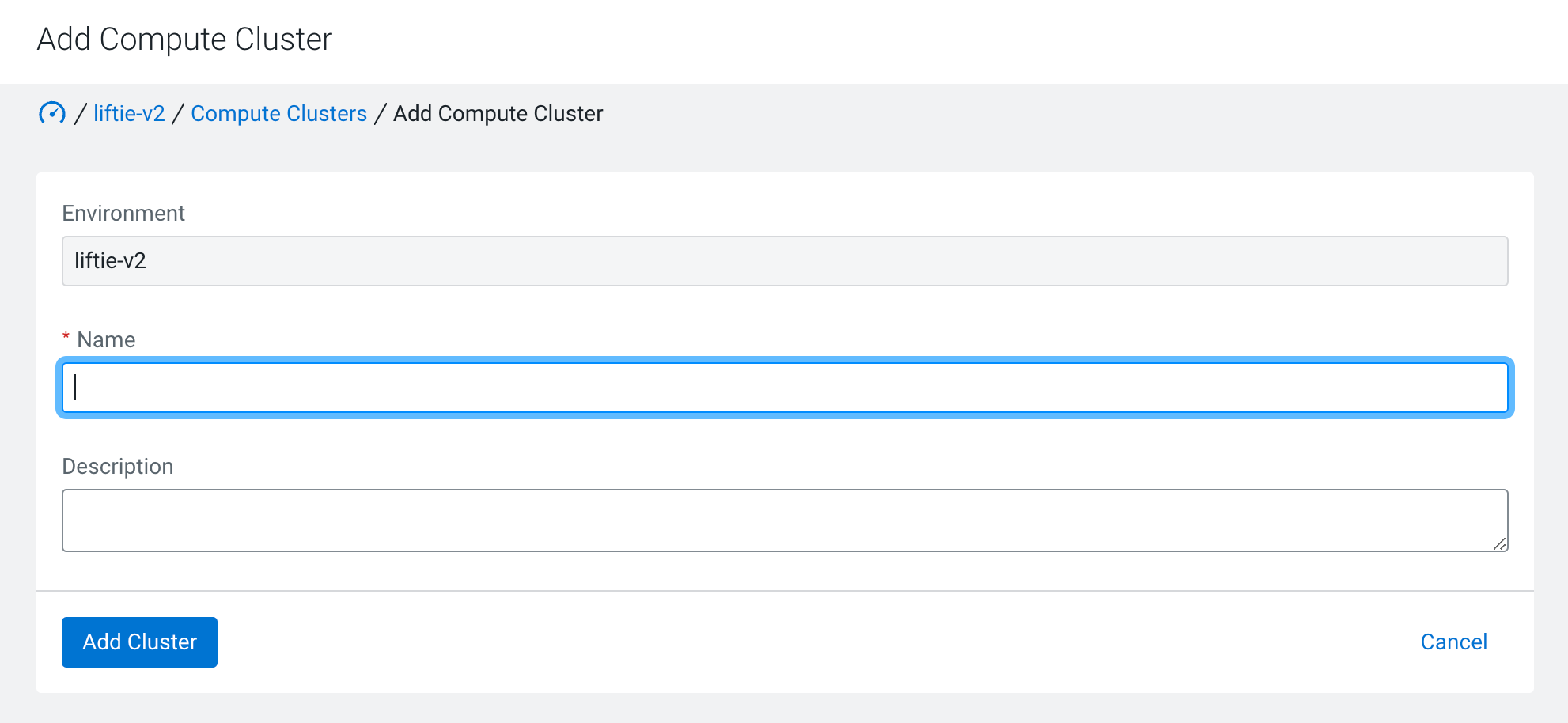Click the slash separator before Compute Clusters

coord(178,114)
